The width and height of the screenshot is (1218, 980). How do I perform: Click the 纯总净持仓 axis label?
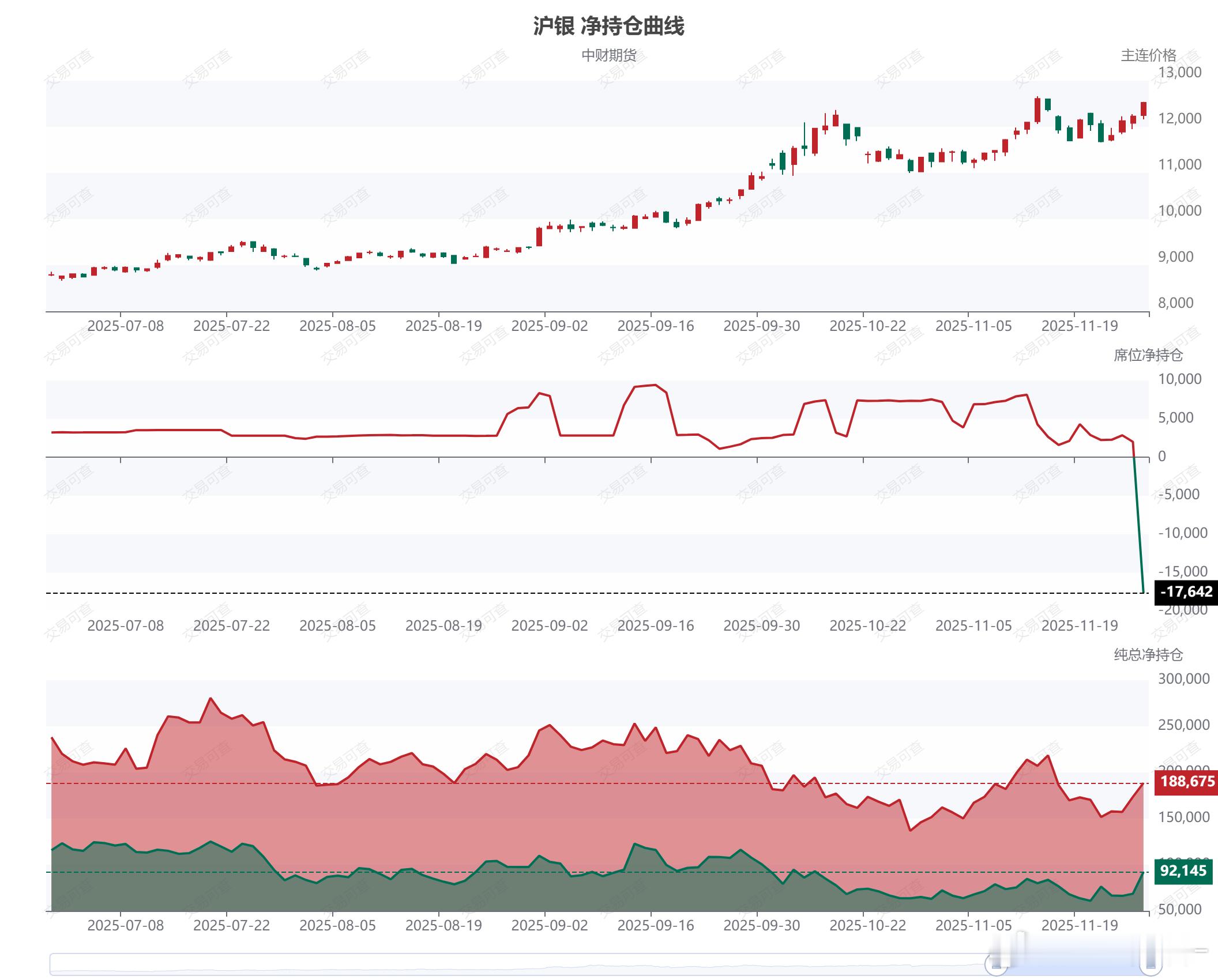[1148, 655]
